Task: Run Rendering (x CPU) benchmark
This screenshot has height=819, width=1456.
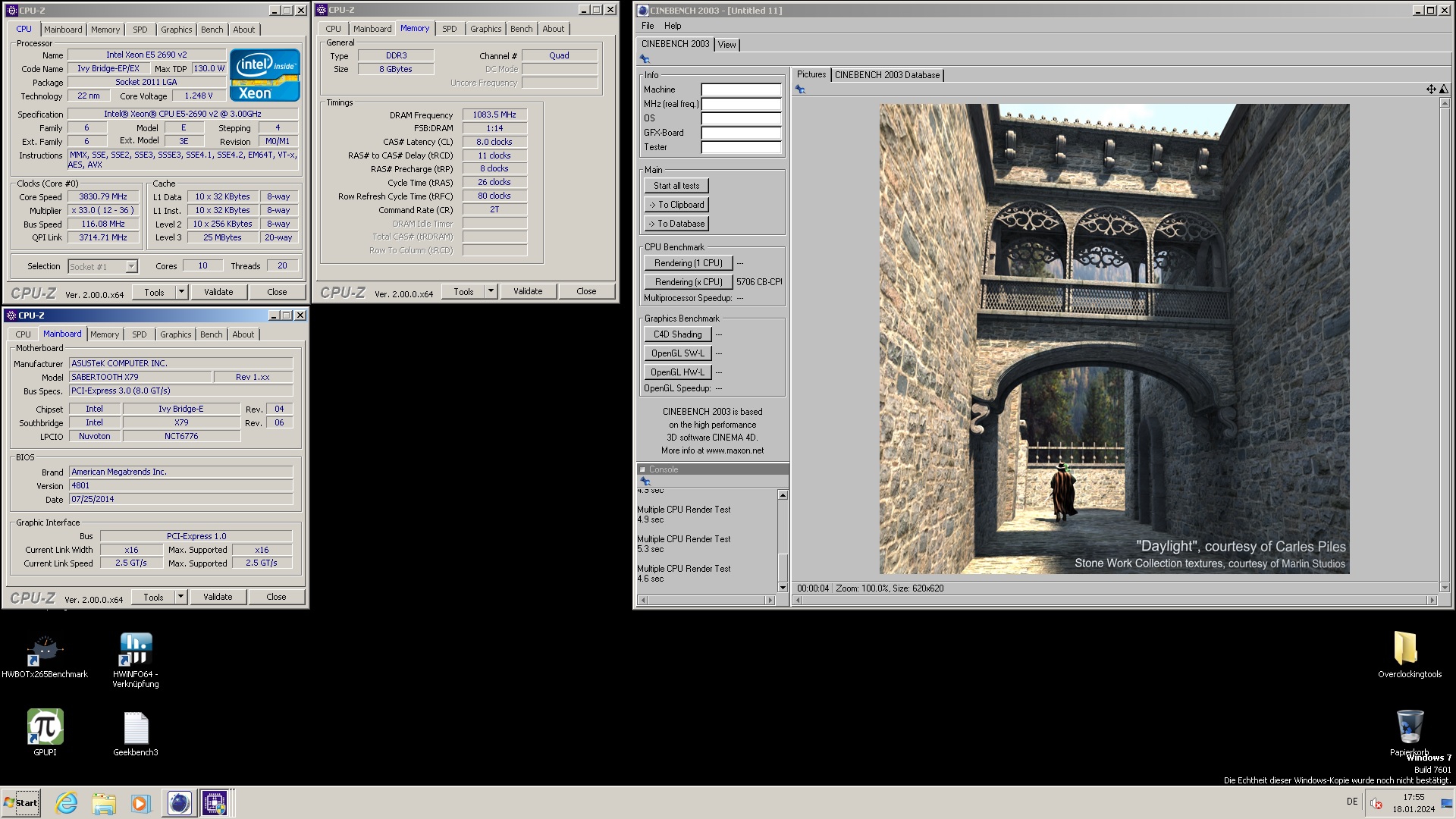Action: (x=689, y=282)
